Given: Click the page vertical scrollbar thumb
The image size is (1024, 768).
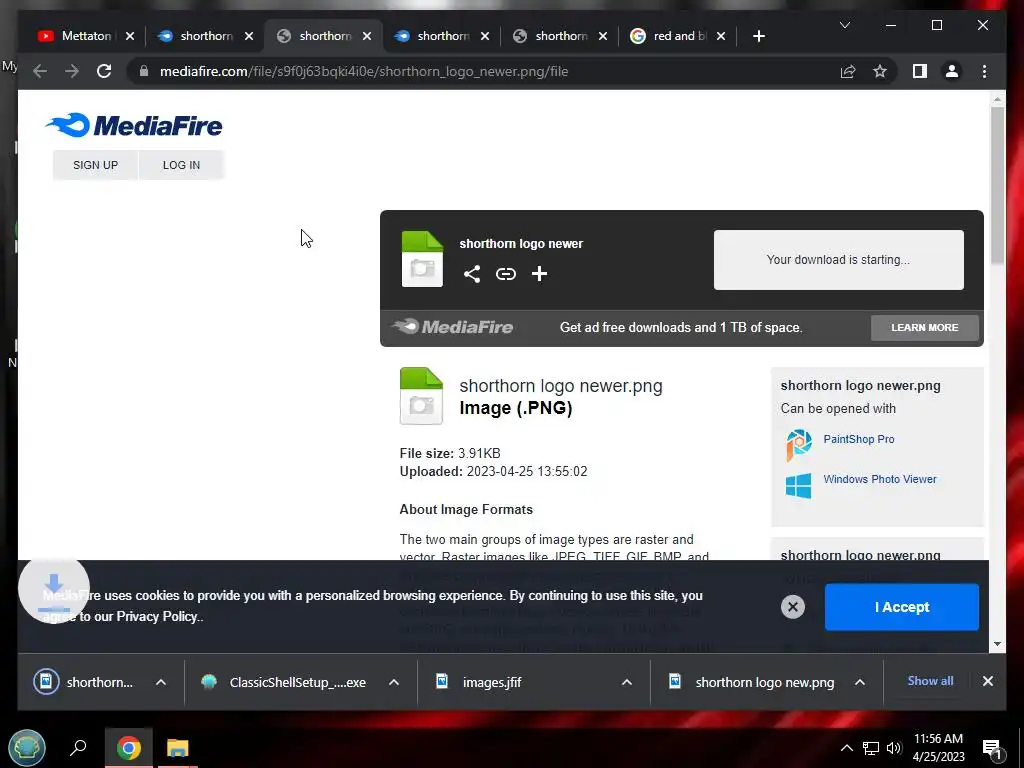Looking at the screenshot, I should tap(997, 185).
